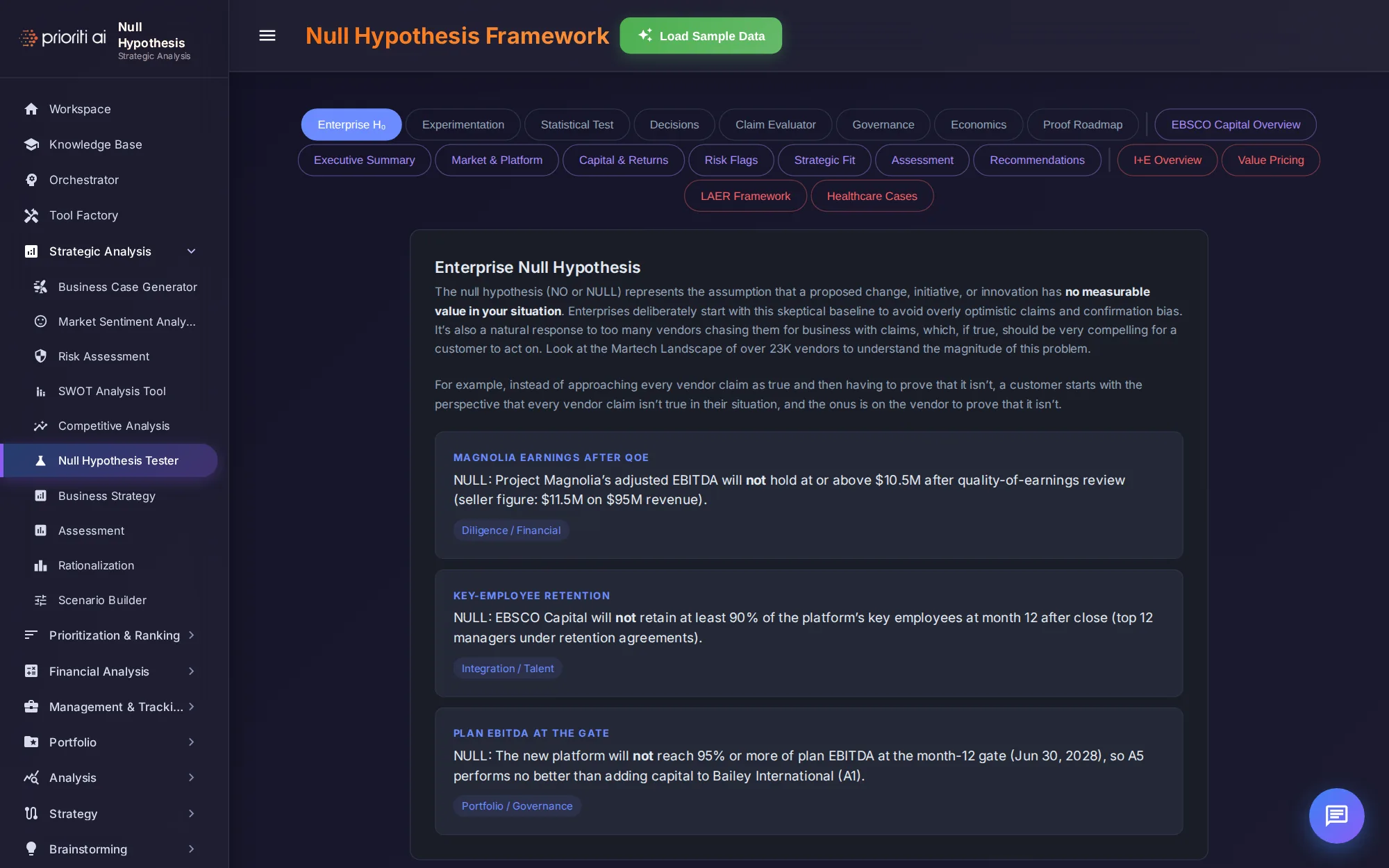Screen dimensions: 1389x868
Task: Switch to the Proof Roadmap tab
Action: [1083, 125]
